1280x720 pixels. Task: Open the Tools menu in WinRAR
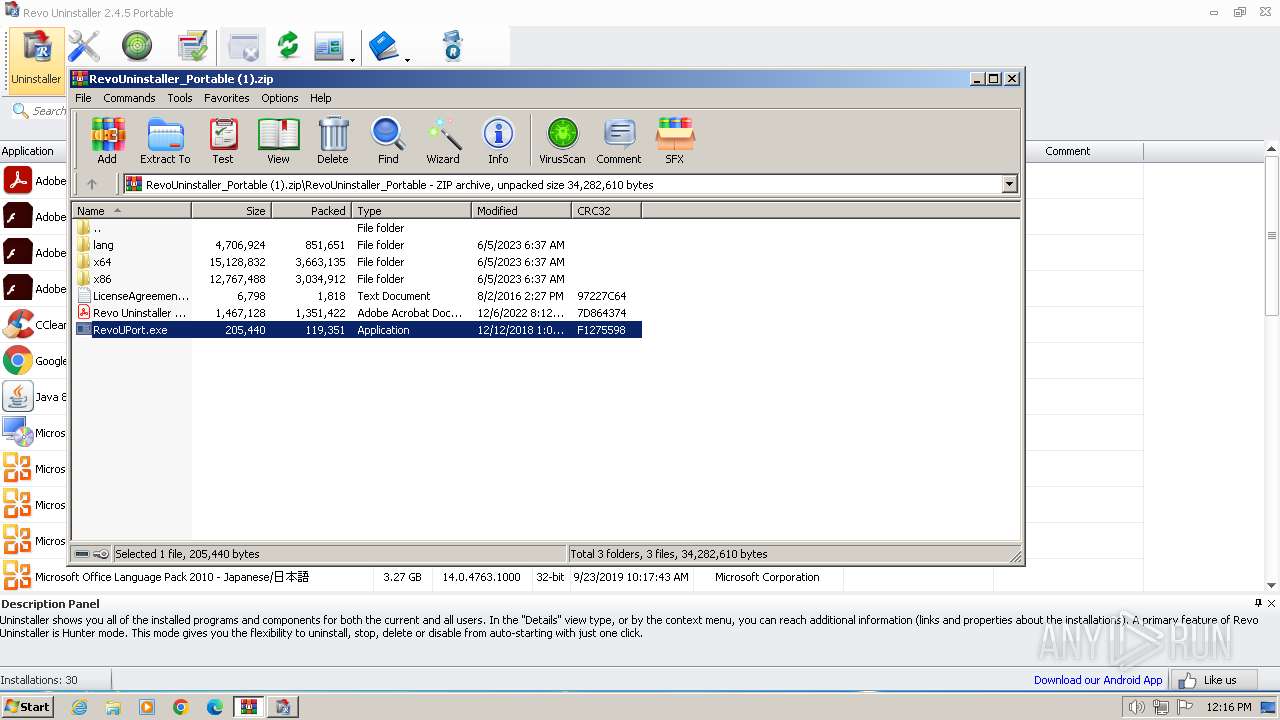click(x=180, y=98)
